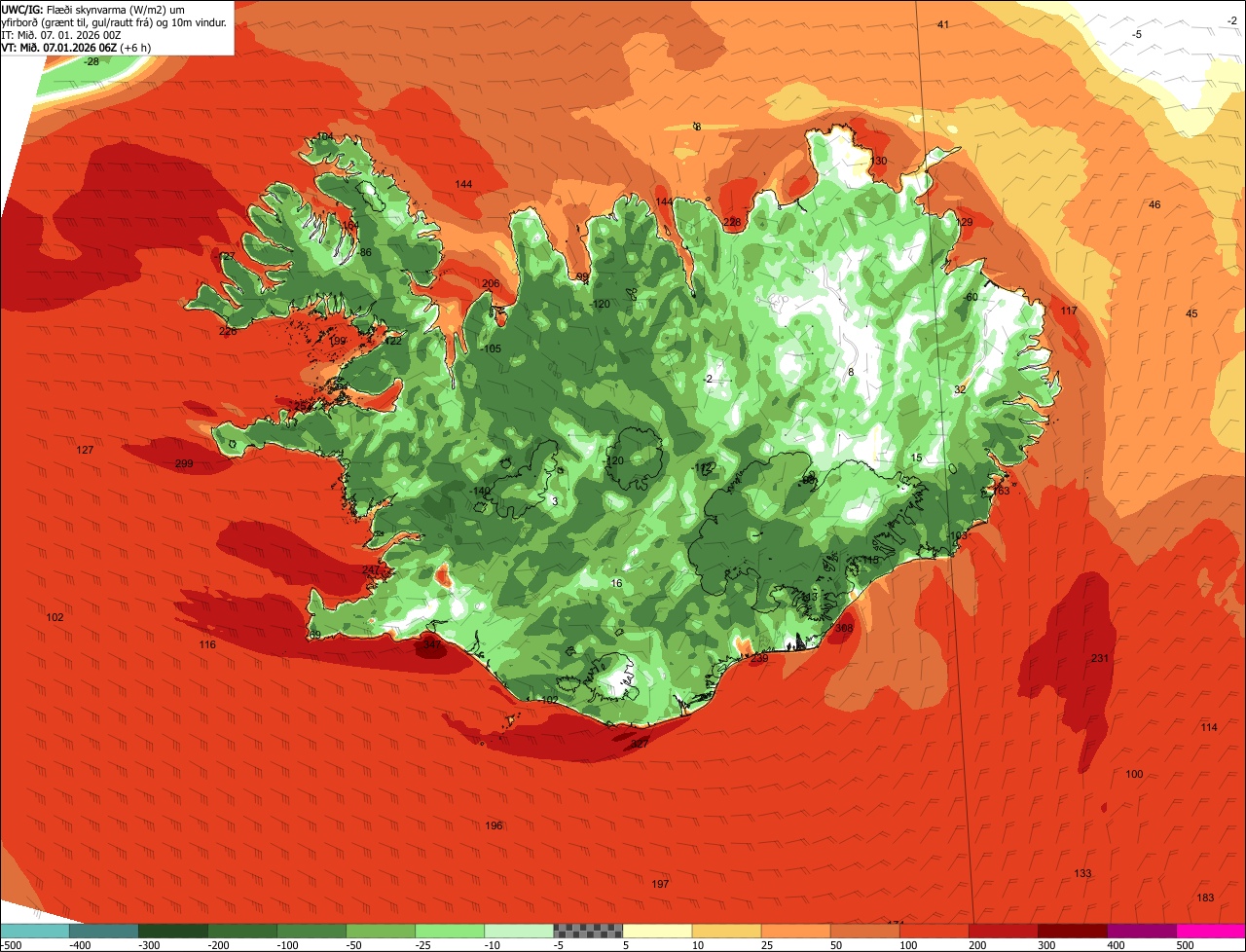
Task: Click the 228 value on the north coast
Action: point(732,222)
